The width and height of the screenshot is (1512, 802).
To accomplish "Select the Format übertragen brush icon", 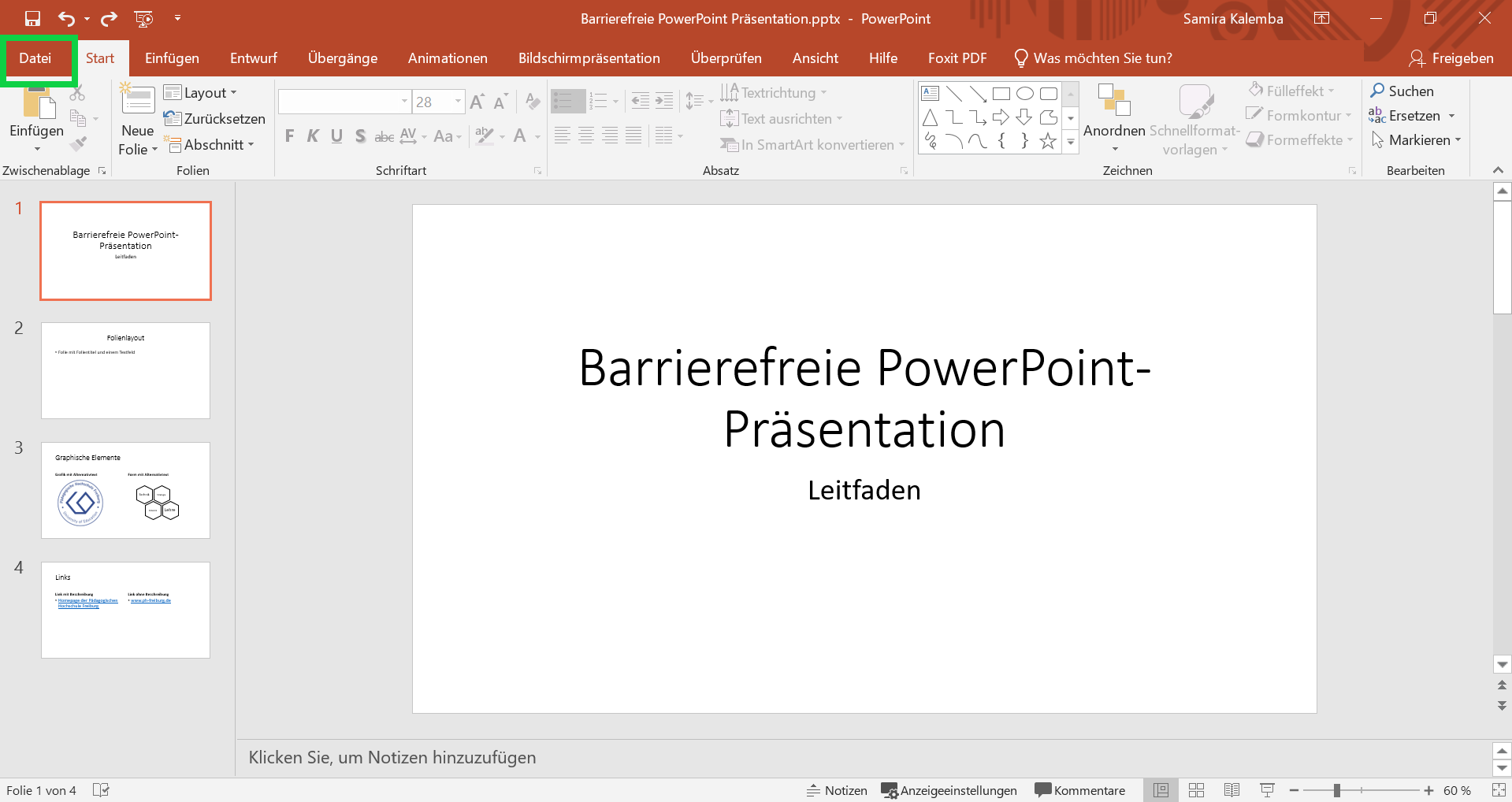I will (x=78, y=144).
